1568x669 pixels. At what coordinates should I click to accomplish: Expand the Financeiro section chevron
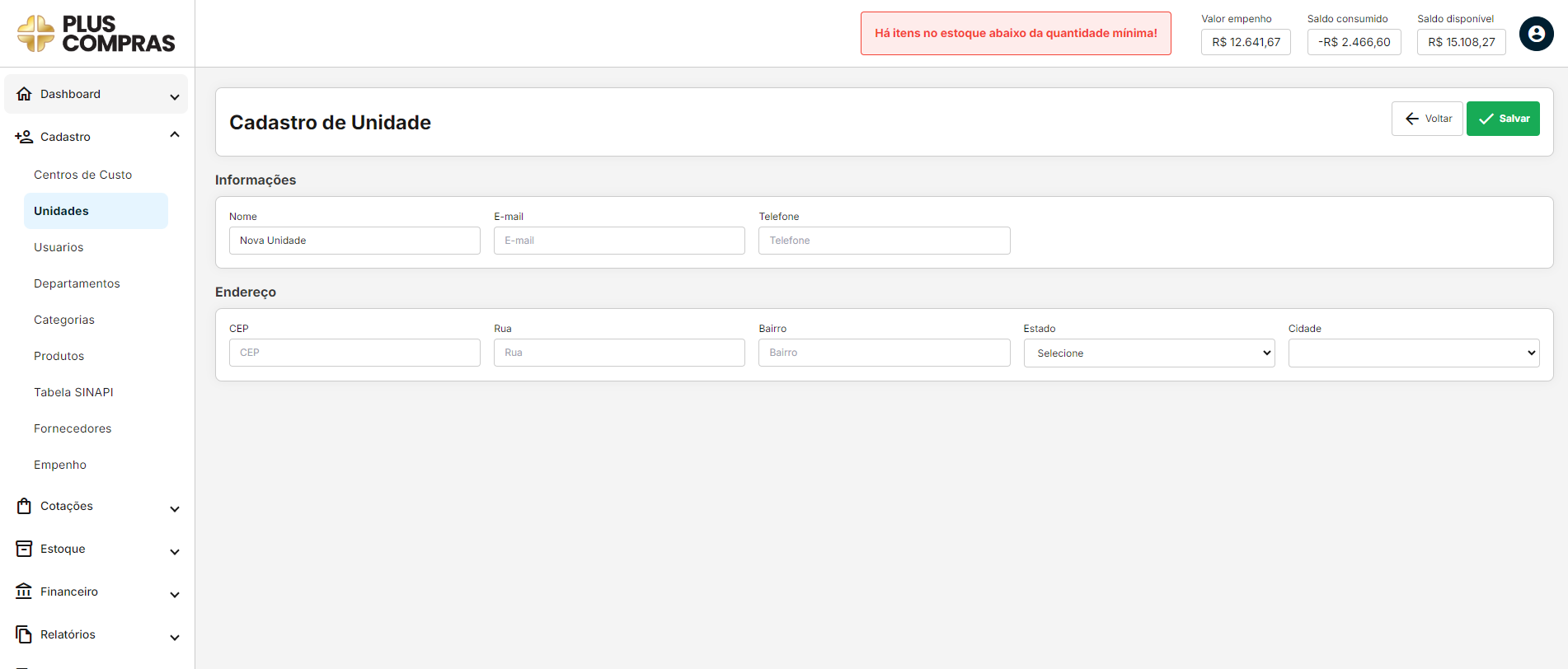pyautogui.click(x=175, y=594)
